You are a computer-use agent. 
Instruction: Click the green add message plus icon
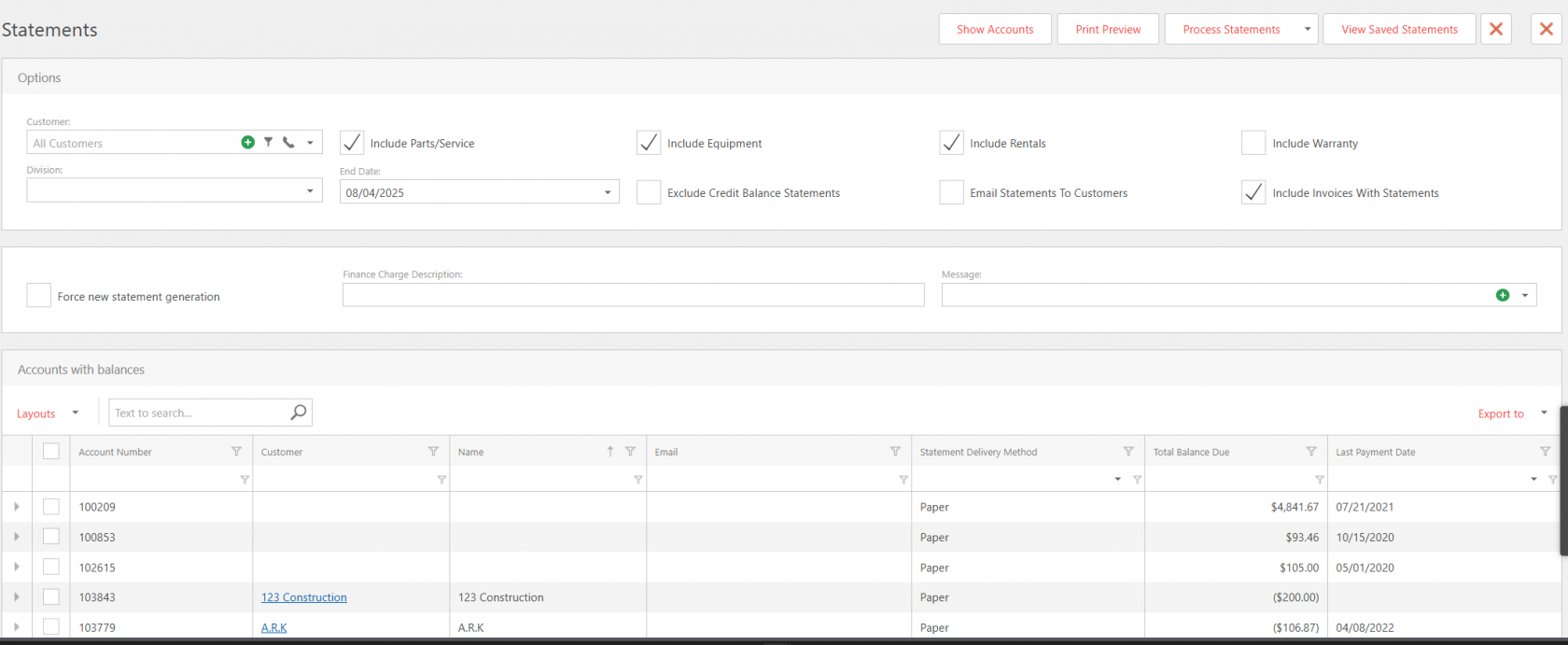1503,295
